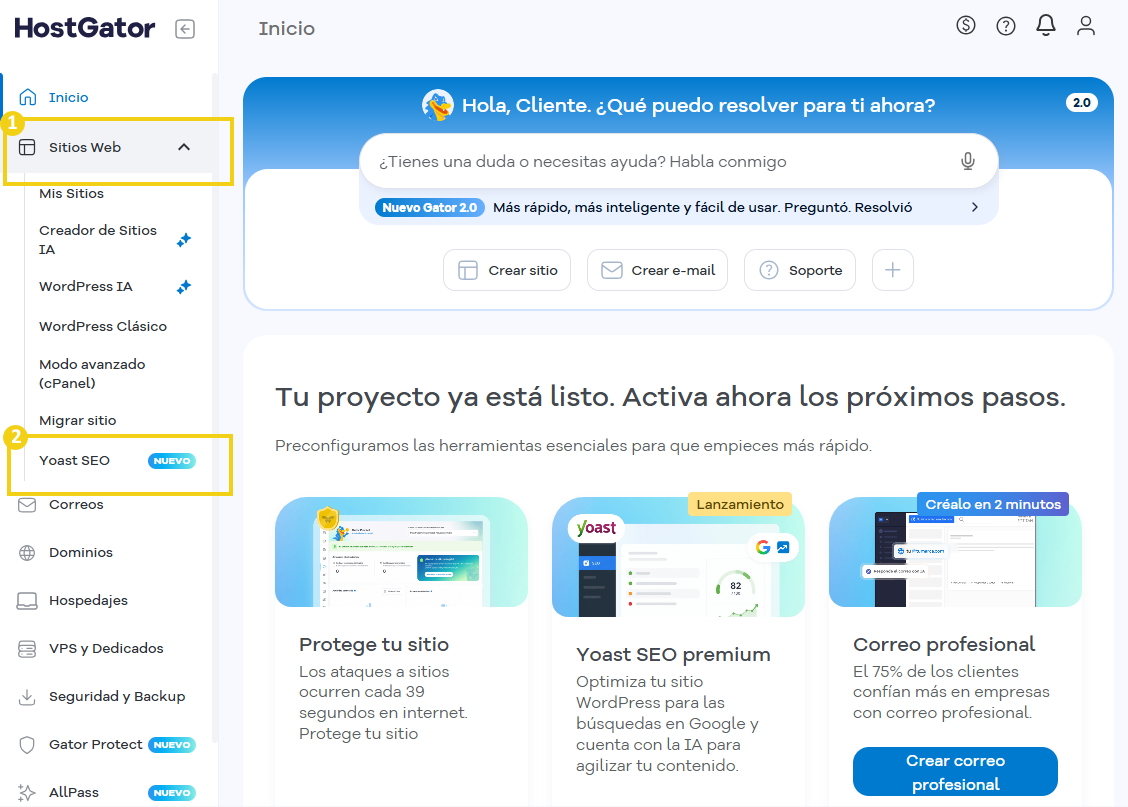The width and height of the screenshot is (1128, 807).
Task: Open Mis Sitios
Action: 71,193
